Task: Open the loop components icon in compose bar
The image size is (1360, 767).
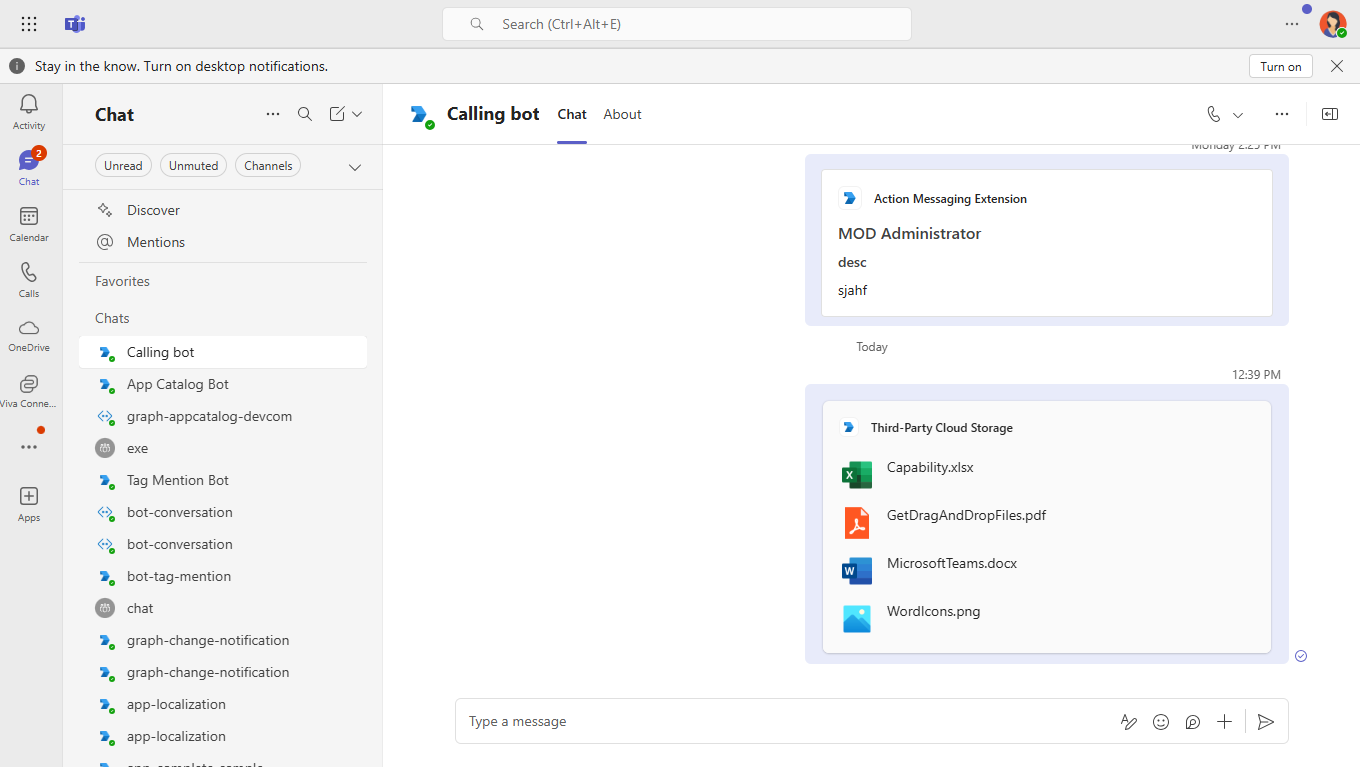Action: [x=1193, y=721]
